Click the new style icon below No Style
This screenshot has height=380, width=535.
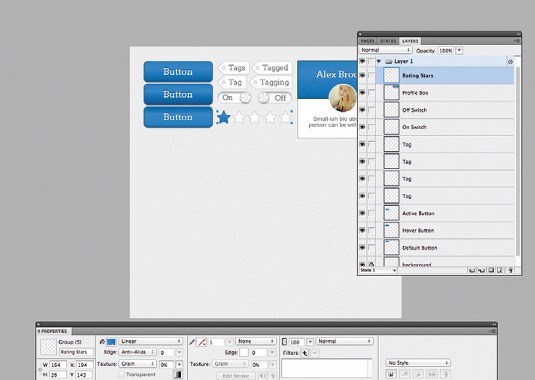click(391, 374)
